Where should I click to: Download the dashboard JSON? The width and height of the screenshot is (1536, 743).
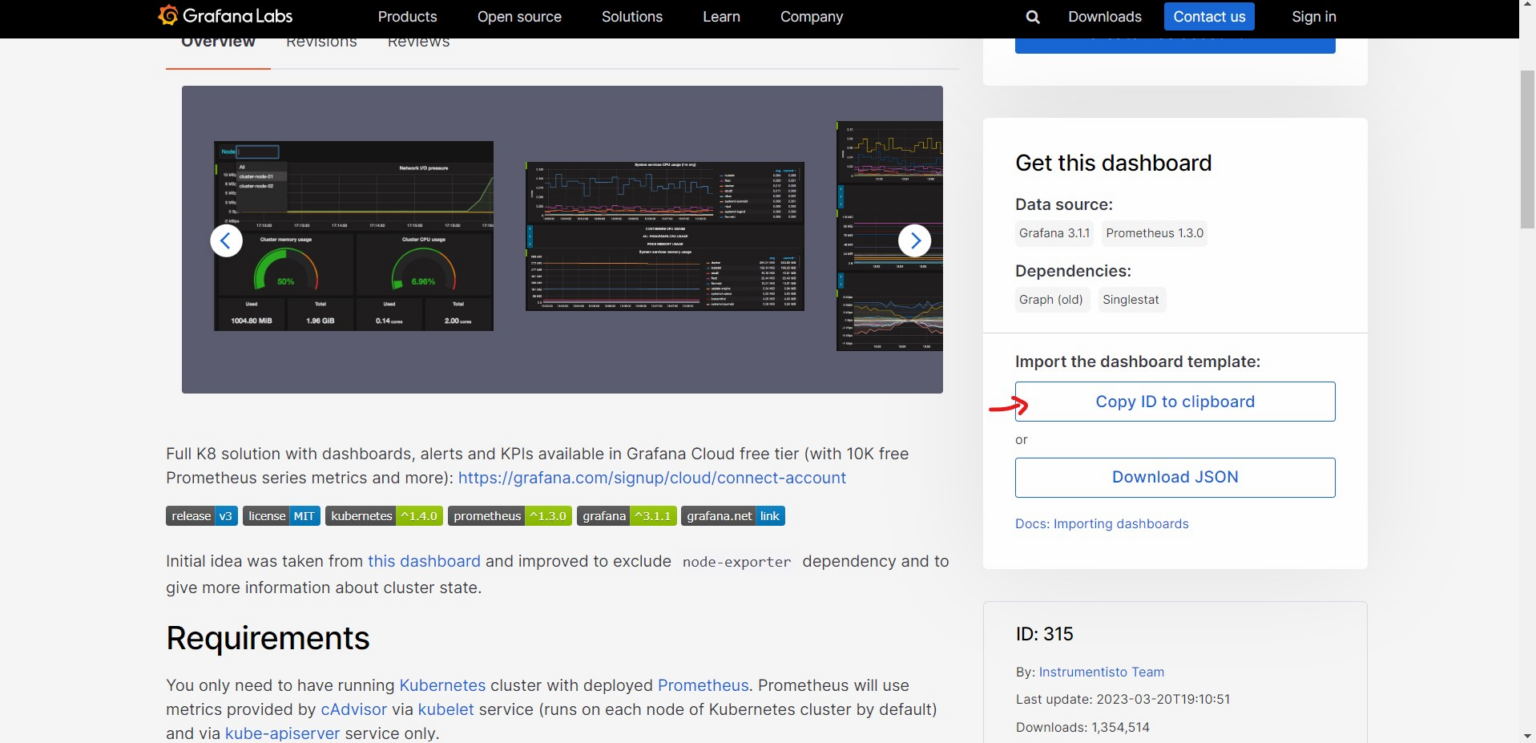pos(1175,477)
